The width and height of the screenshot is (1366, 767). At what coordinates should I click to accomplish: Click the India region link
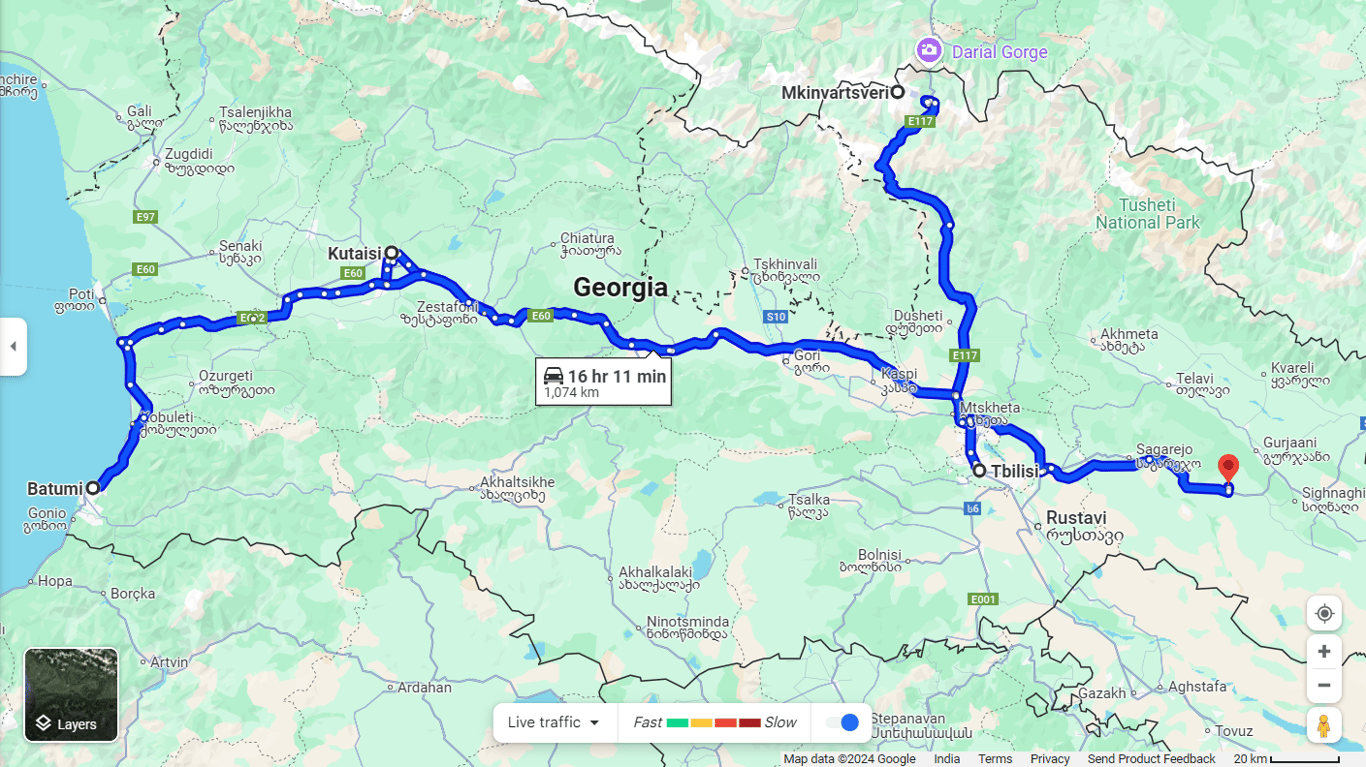[x=947, y=759]
